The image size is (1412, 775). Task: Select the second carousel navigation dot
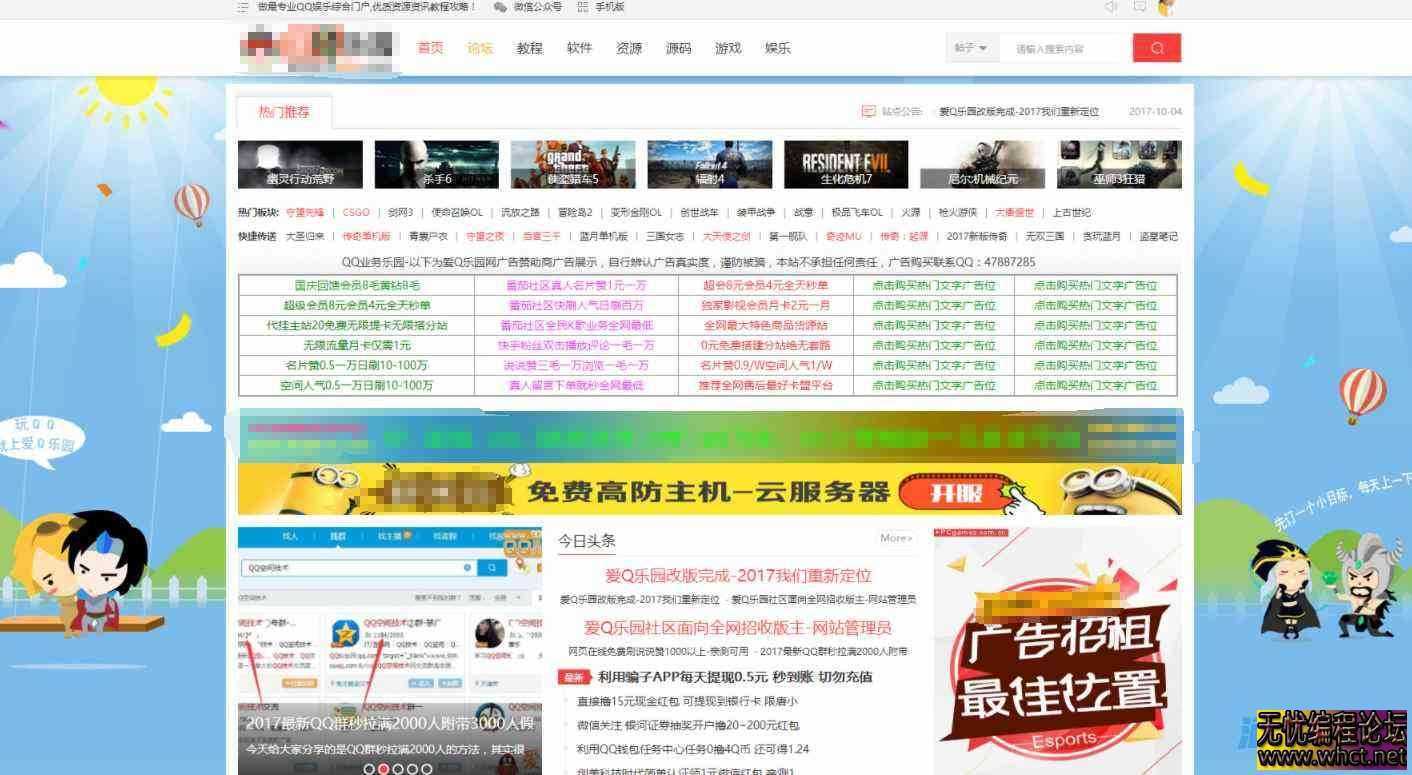[384, 770]
